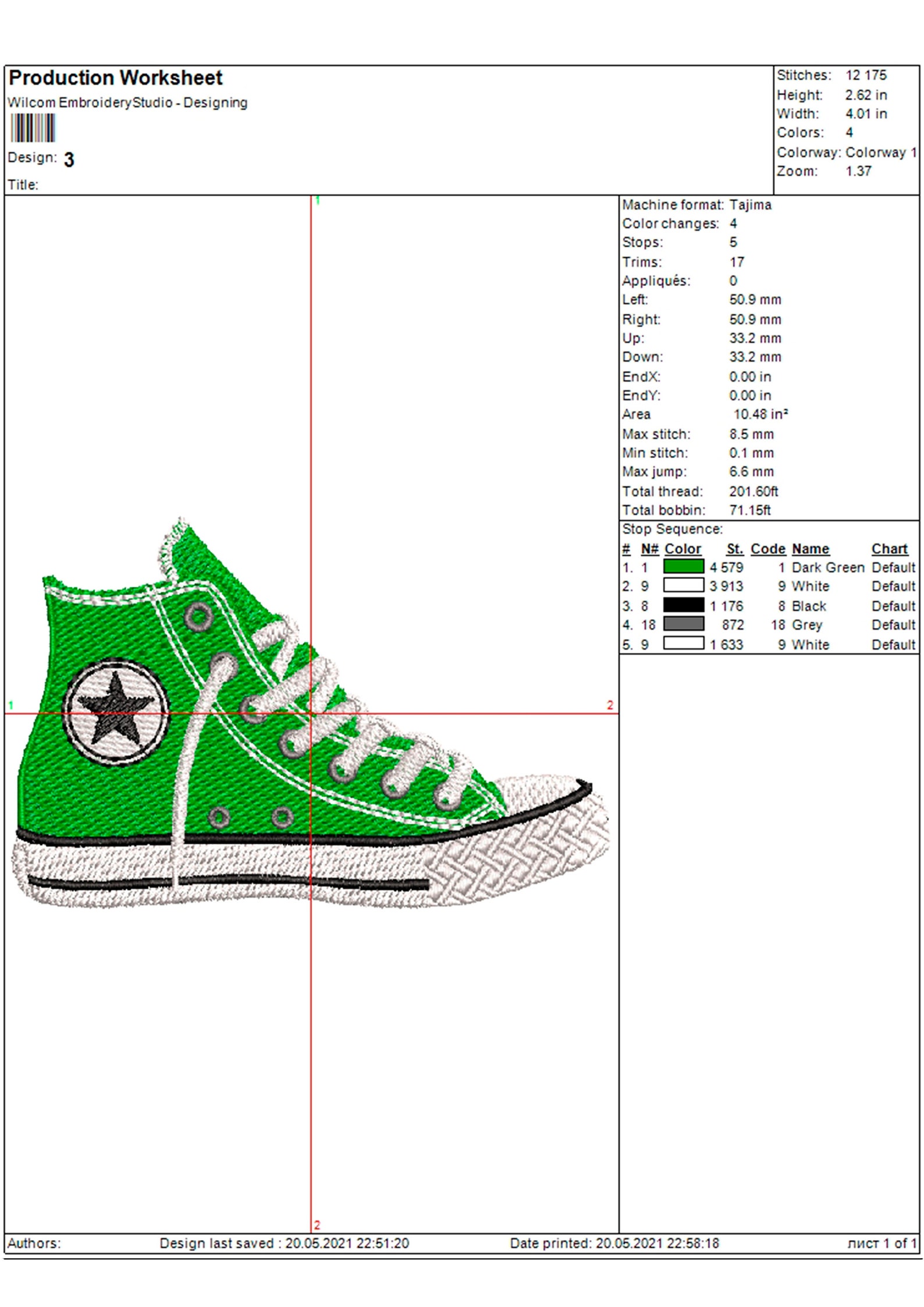The height and width of the screenshot is (1307, 924).
Task: Click the 'Black' thread name
Action: pyautogui.click(x=809, y=606)
